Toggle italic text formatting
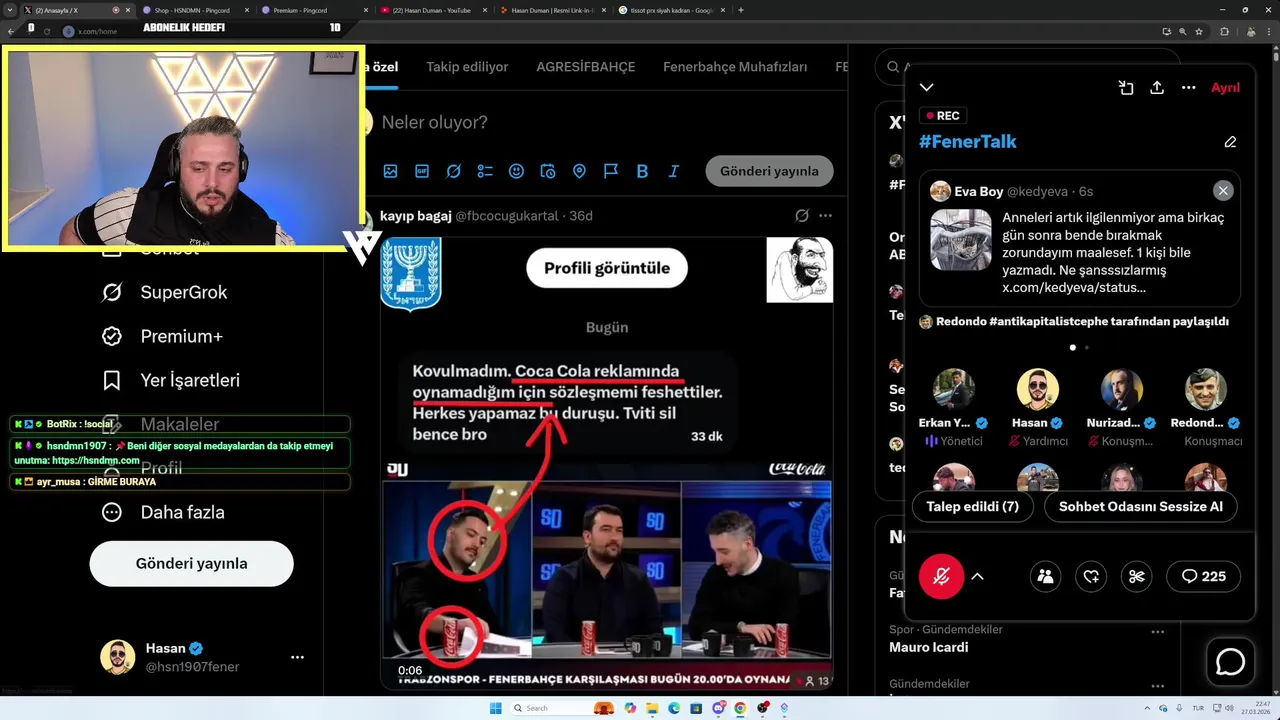Screen dimensions: 1280x720 tap(674, 171)
